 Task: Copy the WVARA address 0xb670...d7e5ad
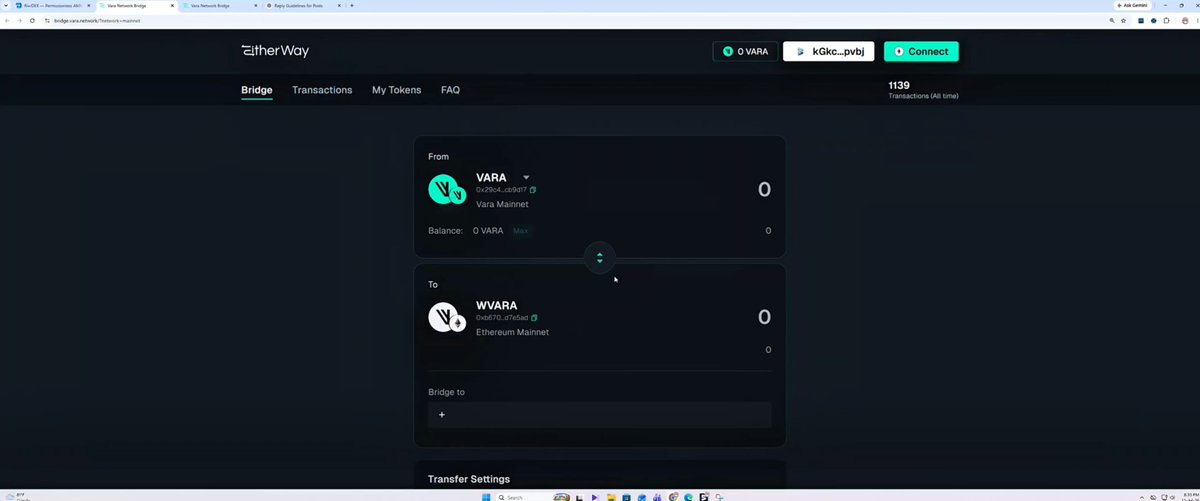click(x=533, y=318)
